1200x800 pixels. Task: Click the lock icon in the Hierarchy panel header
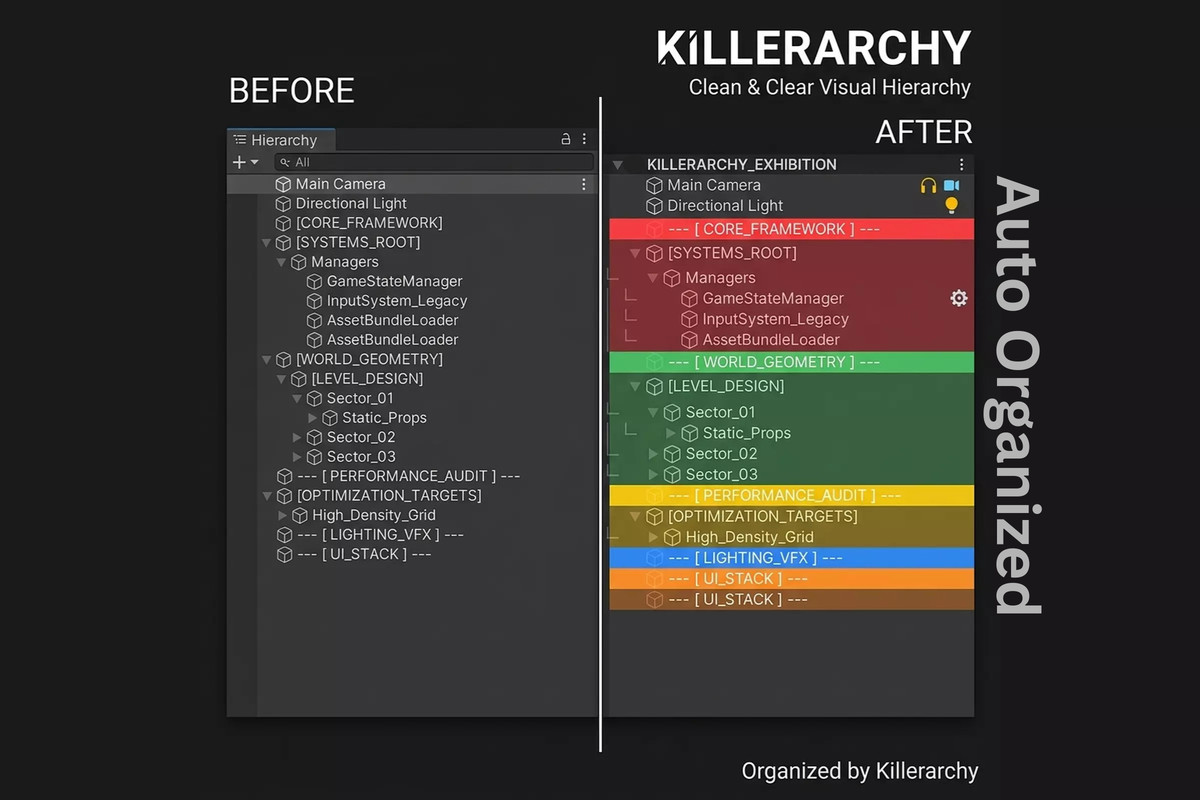[565, 140]
